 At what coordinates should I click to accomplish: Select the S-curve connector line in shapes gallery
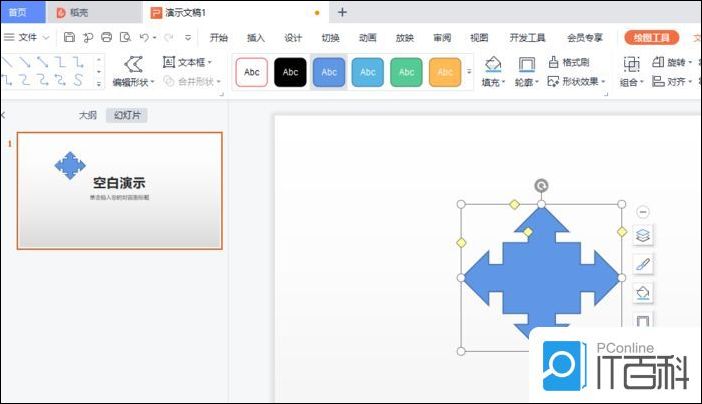click(78, 80)
